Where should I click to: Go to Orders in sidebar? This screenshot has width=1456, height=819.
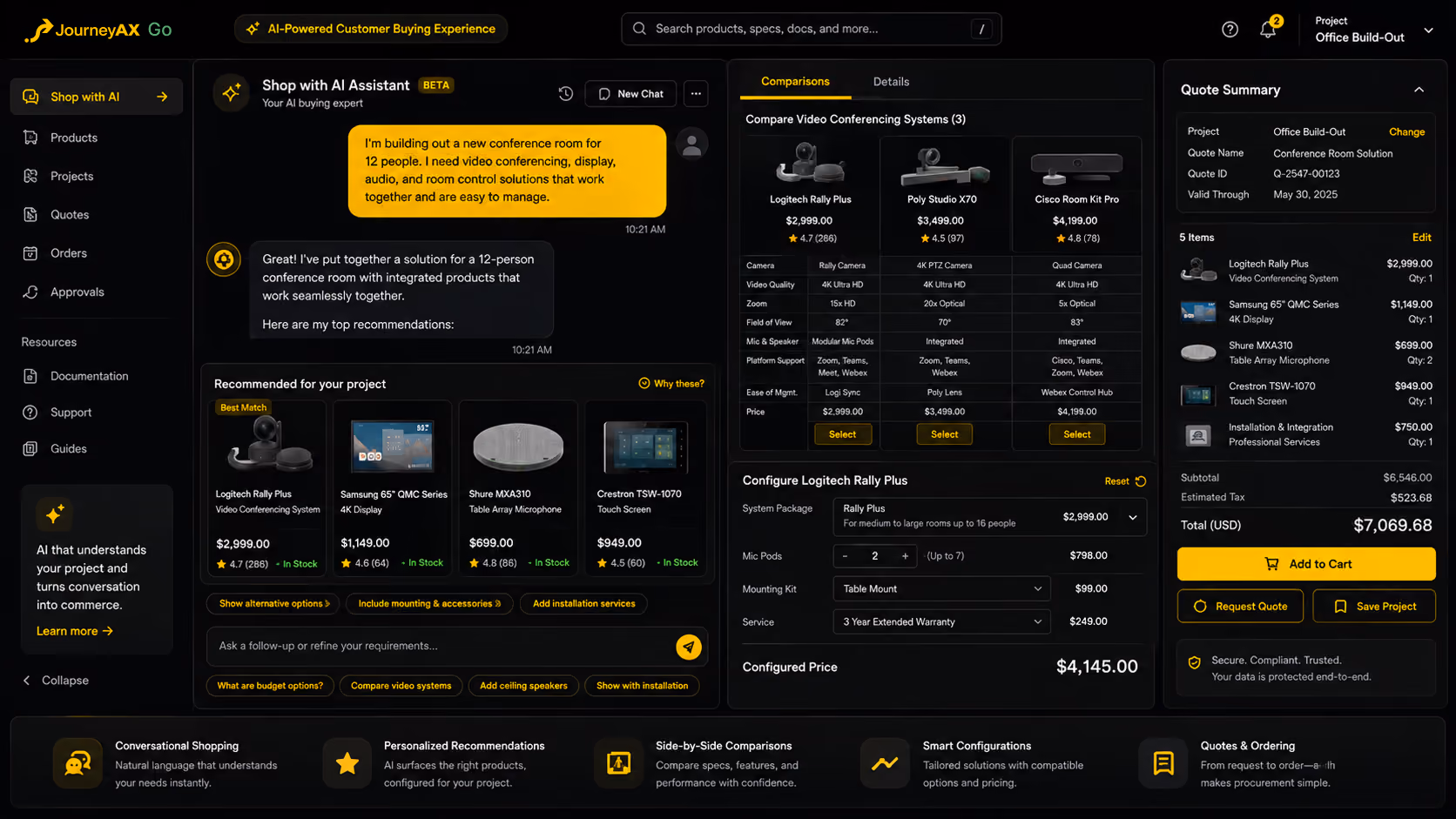point(69,253)
